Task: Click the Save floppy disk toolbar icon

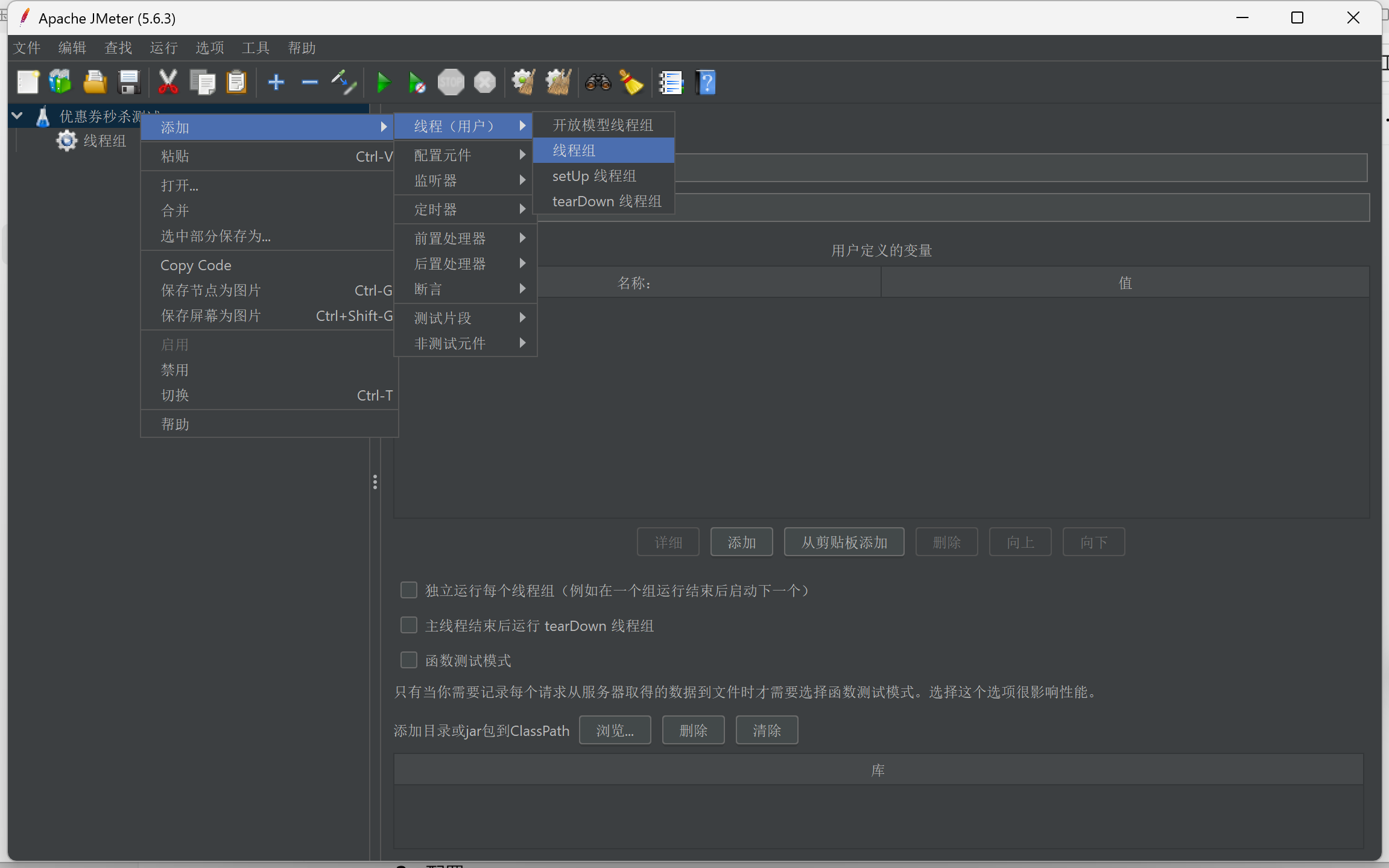Action: (129, 83)
